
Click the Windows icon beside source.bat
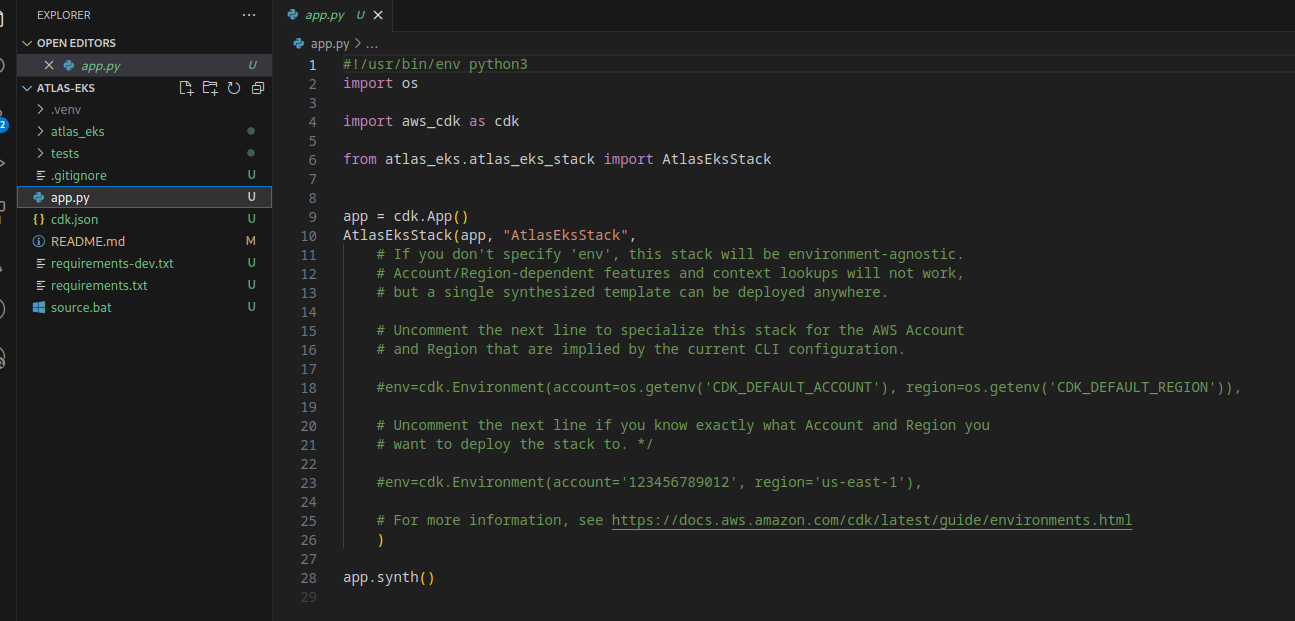coord(38,307)
